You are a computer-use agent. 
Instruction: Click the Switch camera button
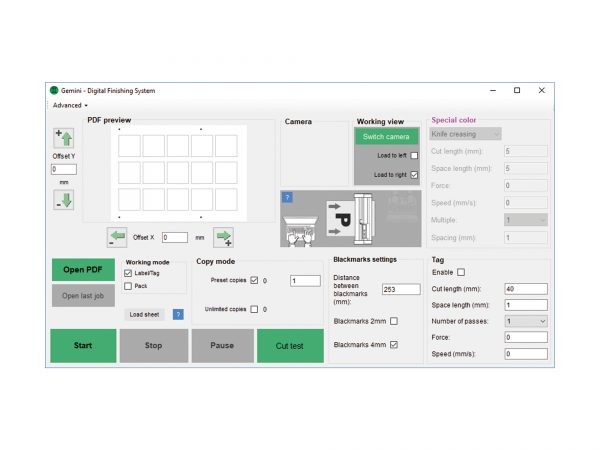pyautogui.click(x=387, y=136)
